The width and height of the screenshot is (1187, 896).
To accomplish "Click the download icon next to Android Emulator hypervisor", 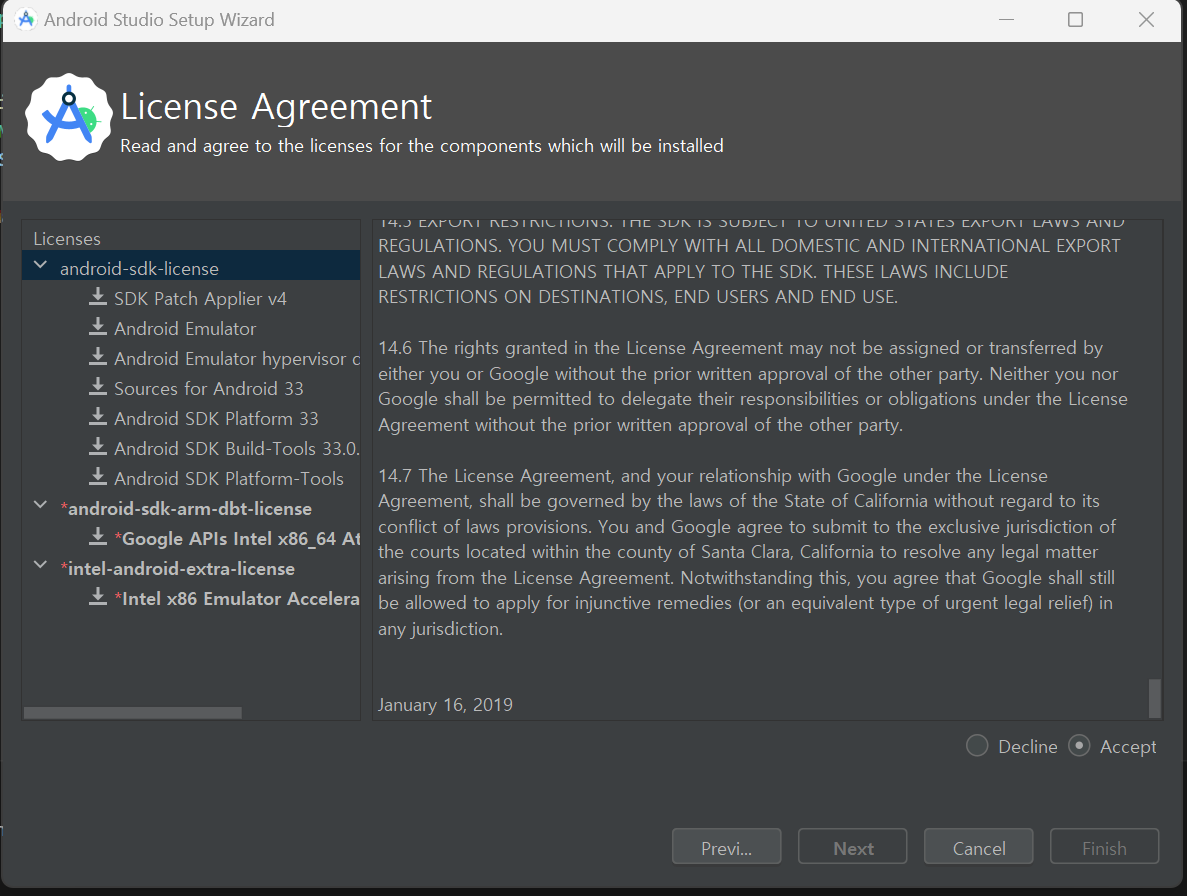I will pyautogui.click(x=98, y=357).
